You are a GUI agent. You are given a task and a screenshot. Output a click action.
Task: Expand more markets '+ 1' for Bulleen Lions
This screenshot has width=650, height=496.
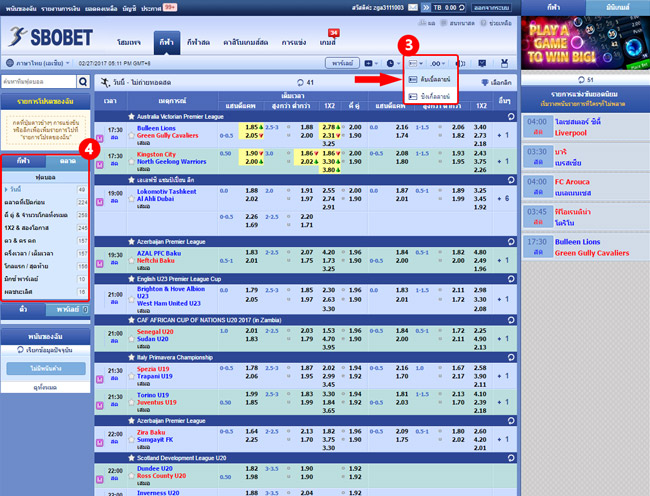tap(503, 135)
